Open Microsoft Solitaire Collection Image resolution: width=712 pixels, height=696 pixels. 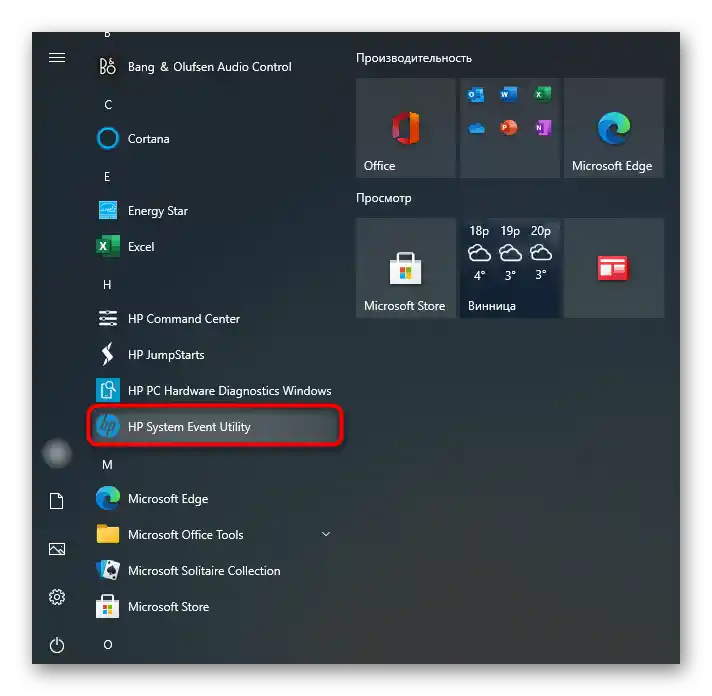point(213,571)
